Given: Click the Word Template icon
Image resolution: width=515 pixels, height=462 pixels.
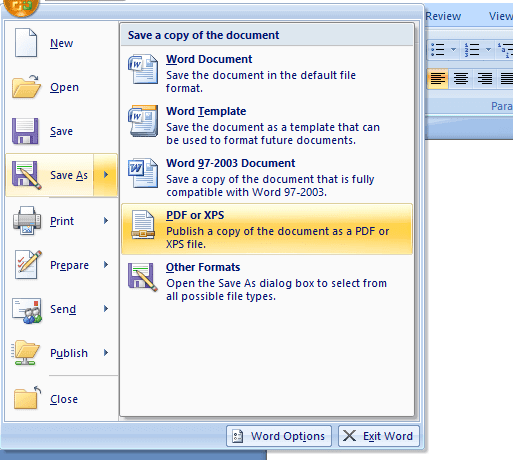Looking at the screenshot, I should click(x=143, y=121).
